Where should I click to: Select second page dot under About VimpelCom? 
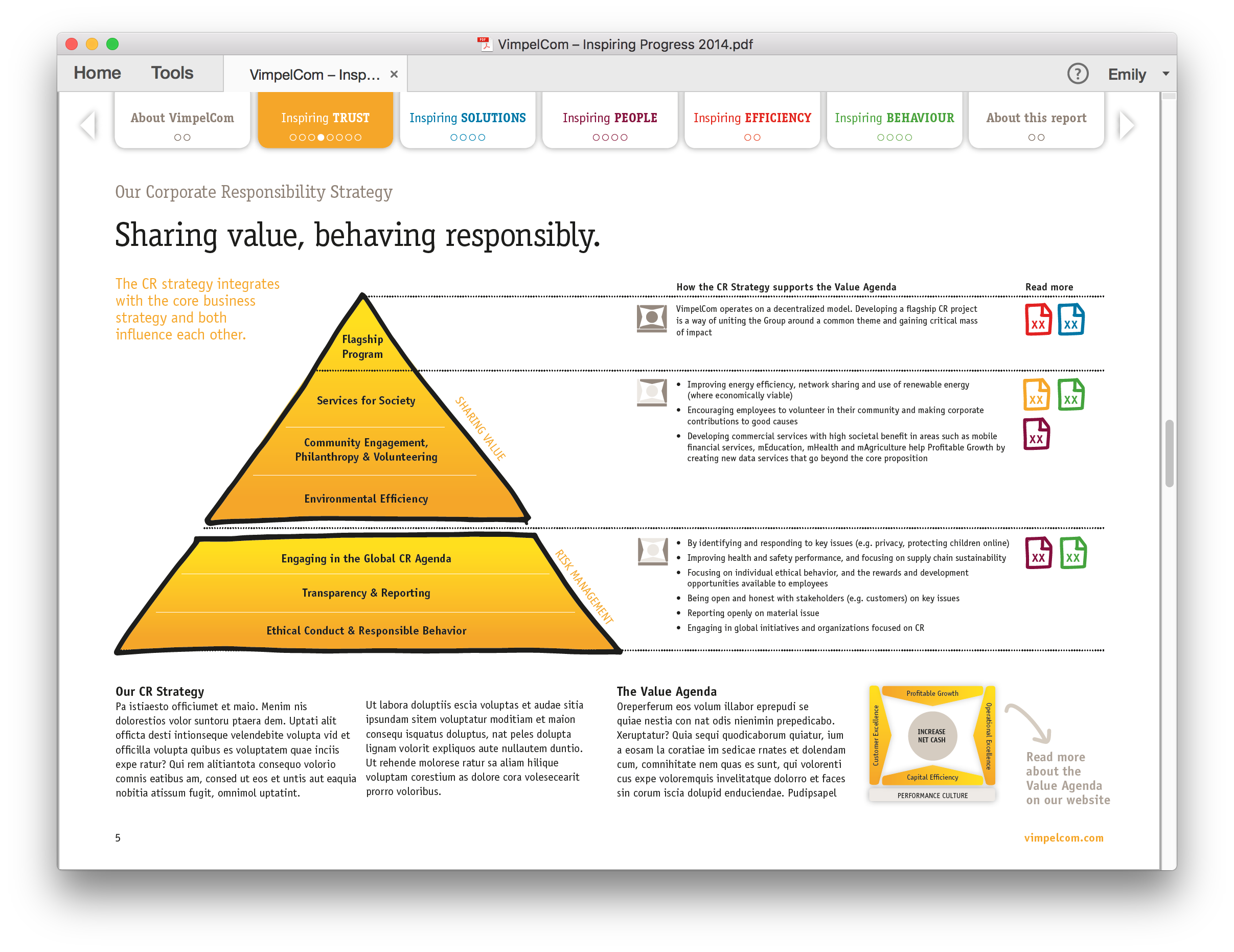[187, 138]
